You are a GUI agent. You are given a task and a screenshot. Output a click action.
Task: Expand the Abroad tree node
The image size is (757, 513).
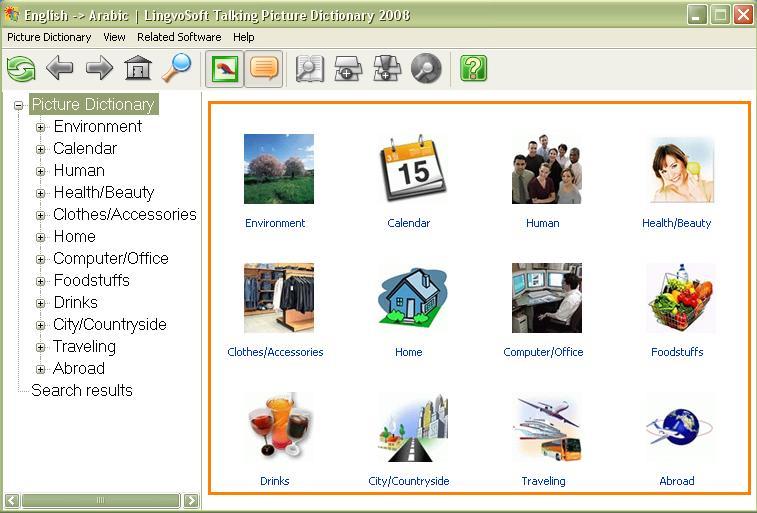(41, 370)
